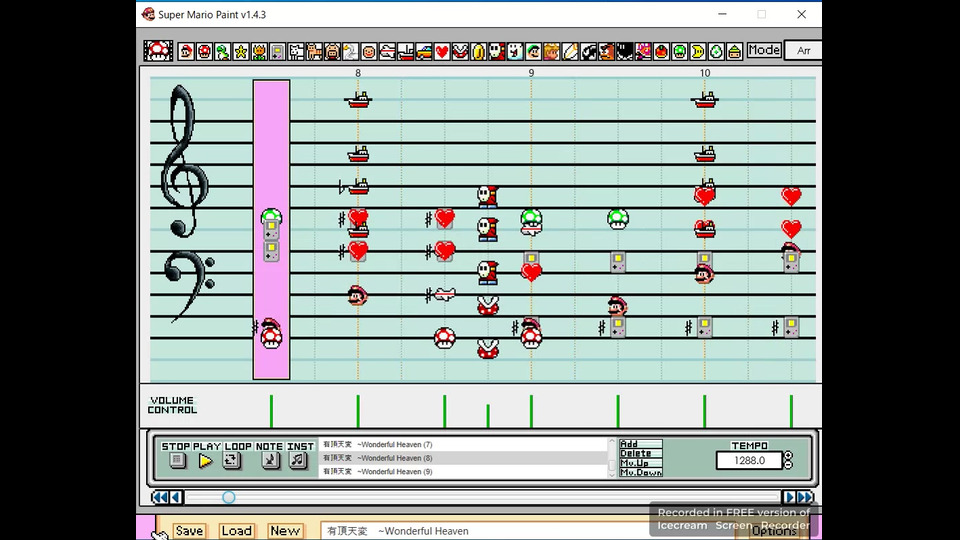960x540 pixels.
Task: Click Mv.Down to move song down
Action: tap(640, 472)
